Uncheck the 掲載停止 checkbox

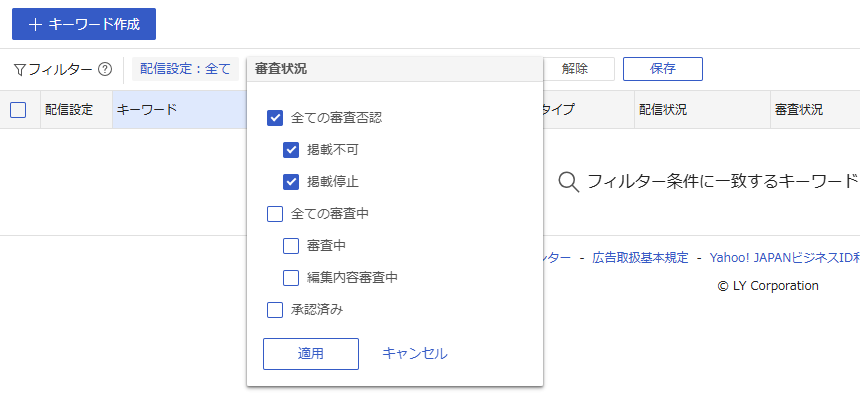(x=291, y=182)
